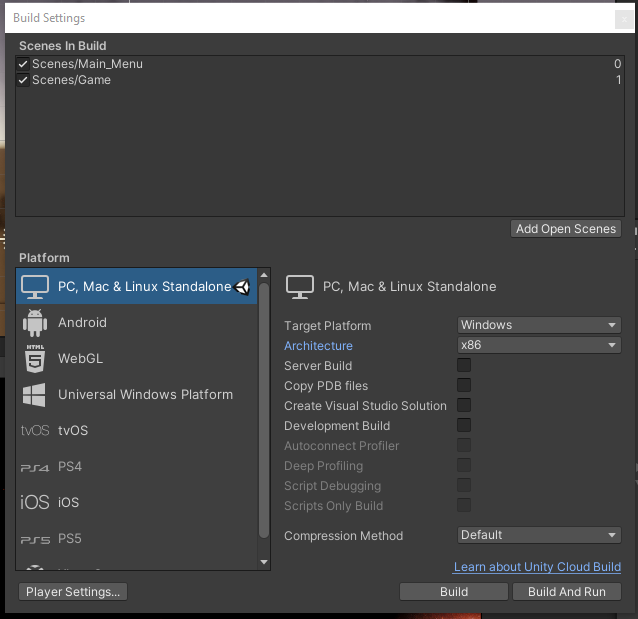This screenshot has height=619, width=638.
Task: Click the Target Platform label
Action: [x=328, y=326]
